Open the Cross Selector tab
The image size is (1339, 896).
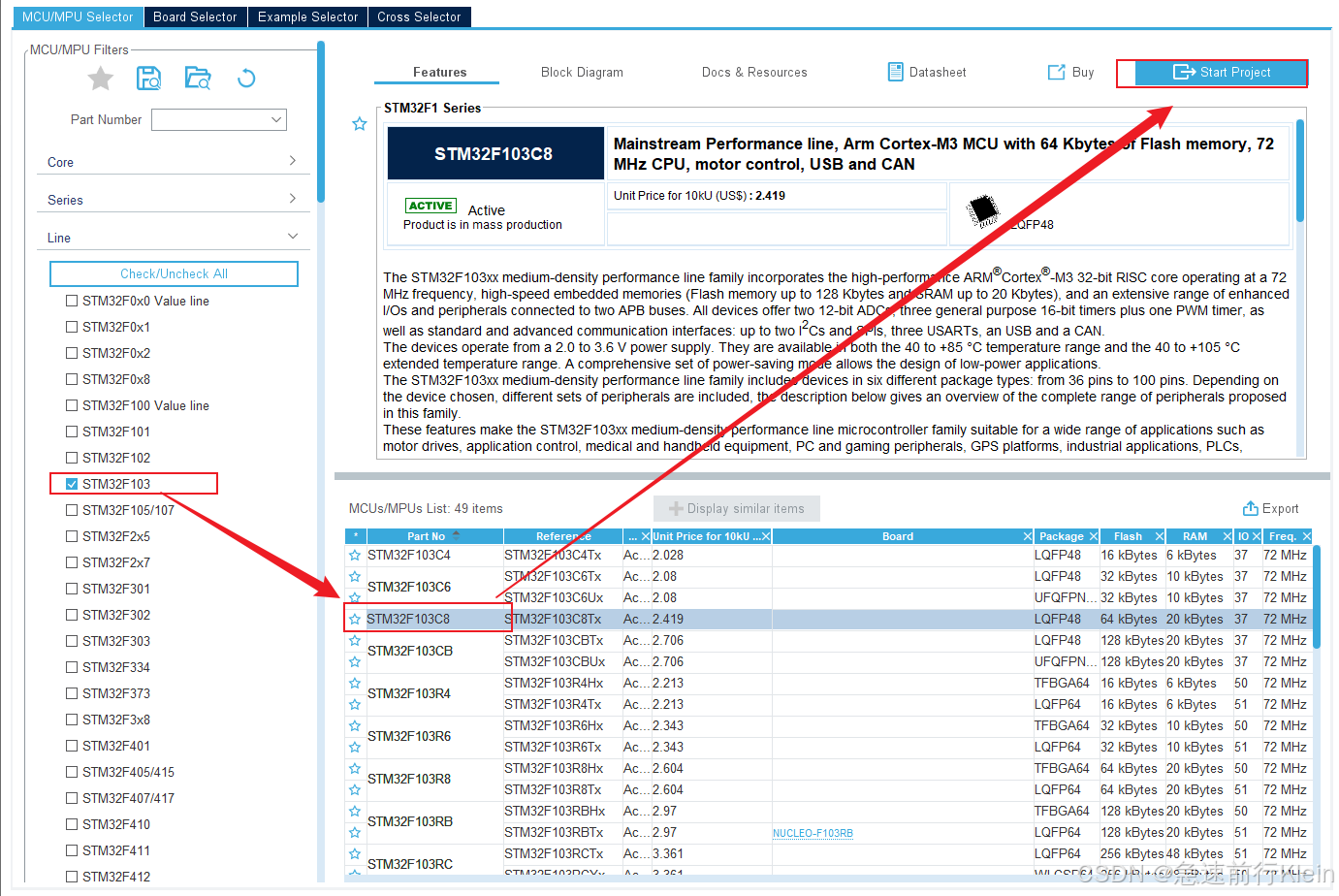[x=419, y=16]
